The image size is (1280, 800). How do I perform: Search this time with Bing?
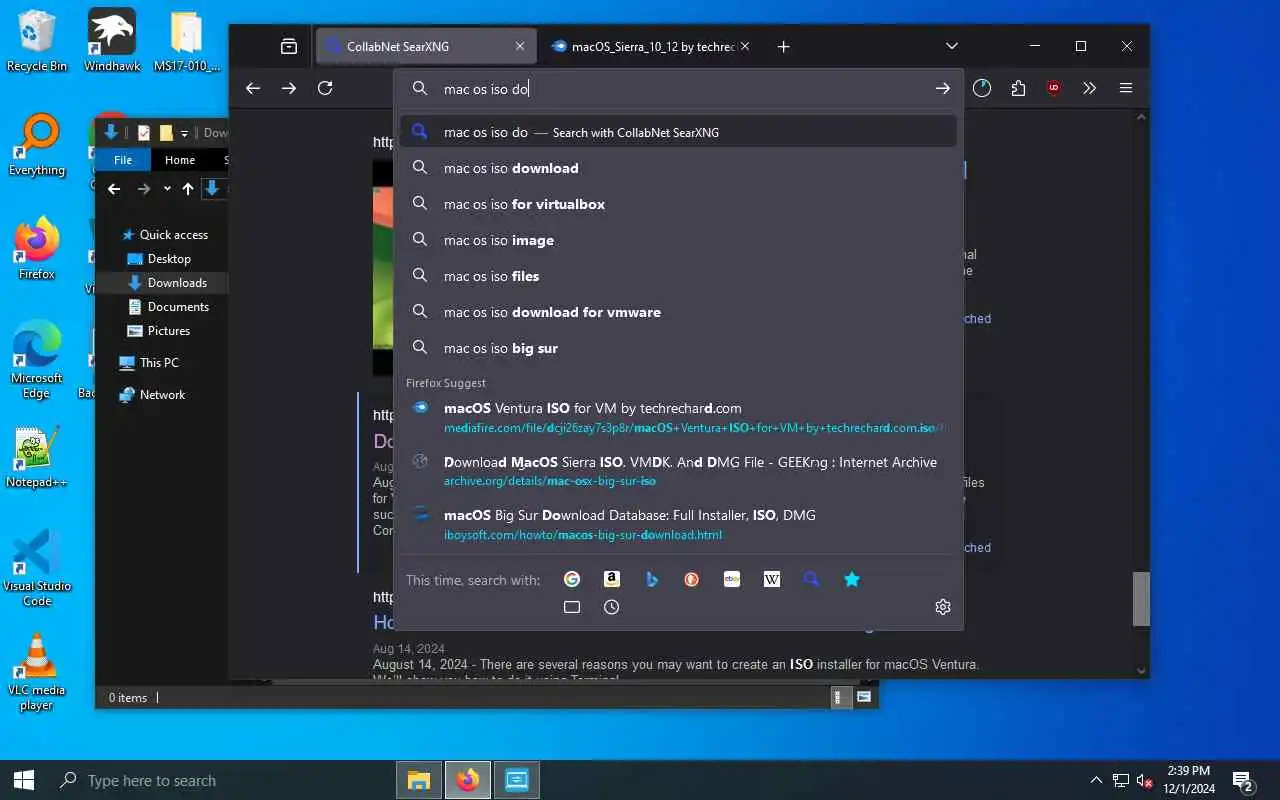click(652, 579)
